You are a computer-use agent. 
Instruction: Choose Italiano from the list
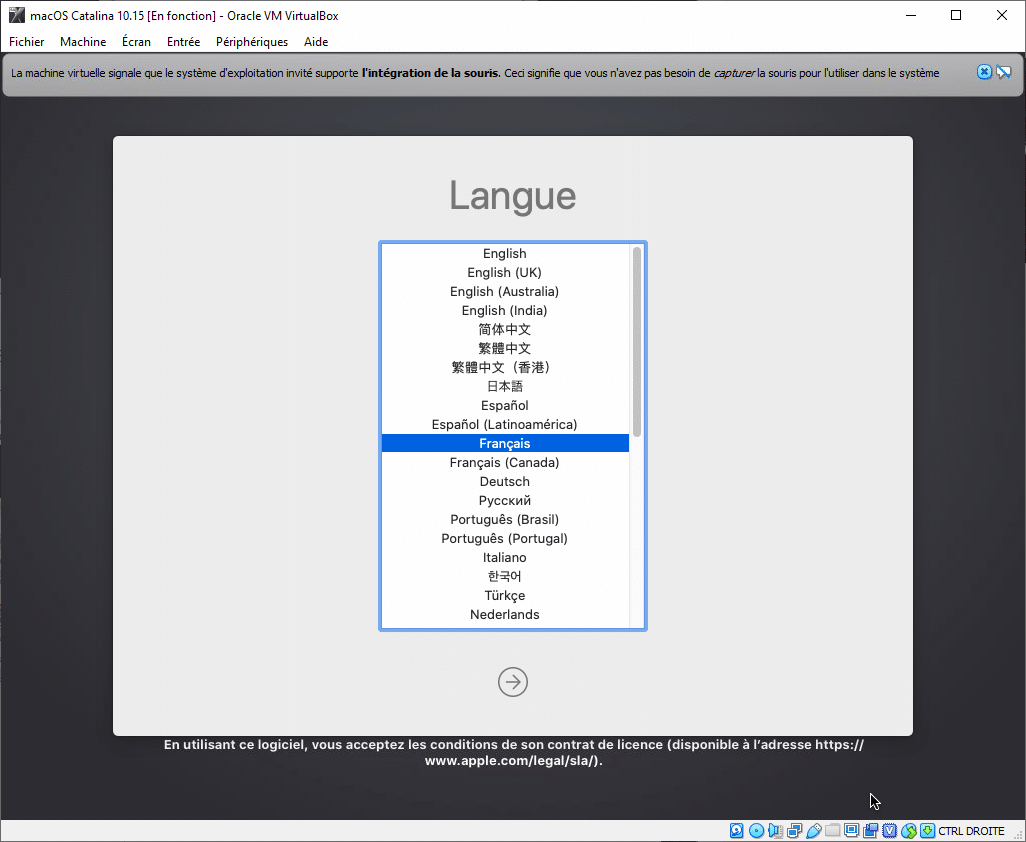[504, 557]
